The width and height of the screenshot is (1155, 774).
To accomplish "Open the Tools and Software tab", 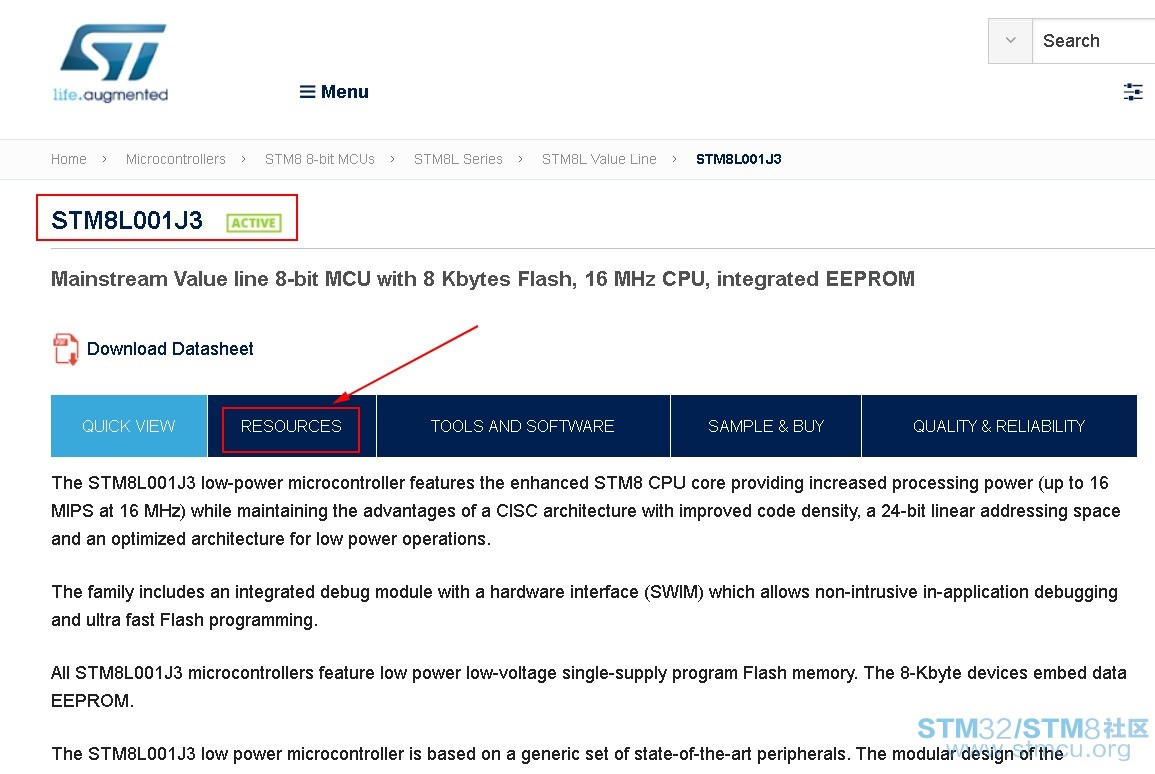I will (523, 426).
